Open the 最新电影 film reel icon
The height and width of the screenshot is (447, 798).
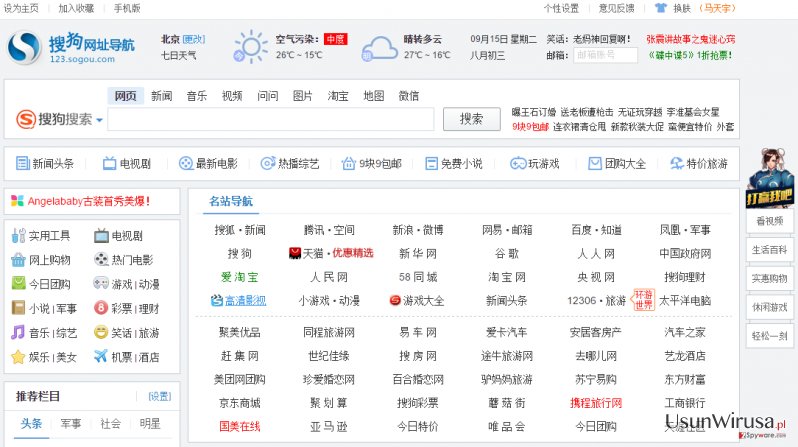coord(186,163)
